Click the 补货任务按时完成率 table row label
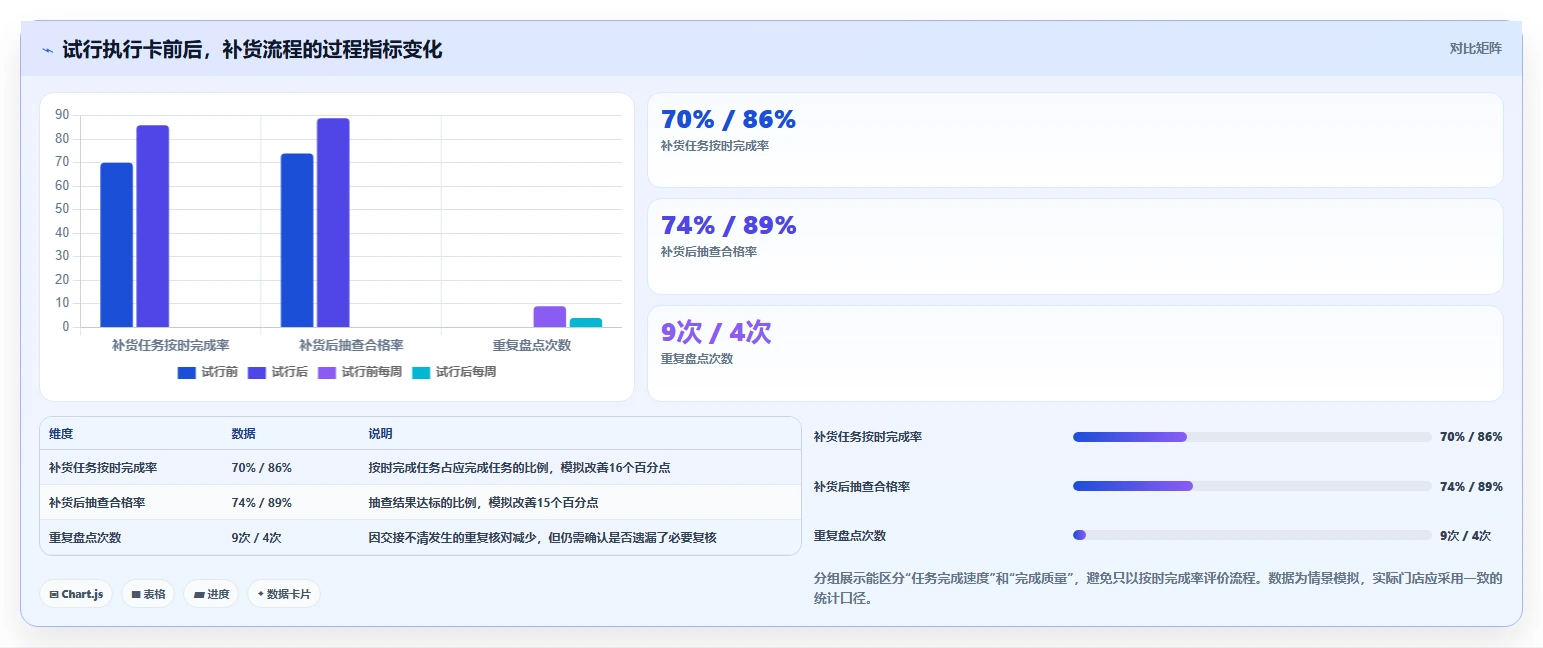 103,467
